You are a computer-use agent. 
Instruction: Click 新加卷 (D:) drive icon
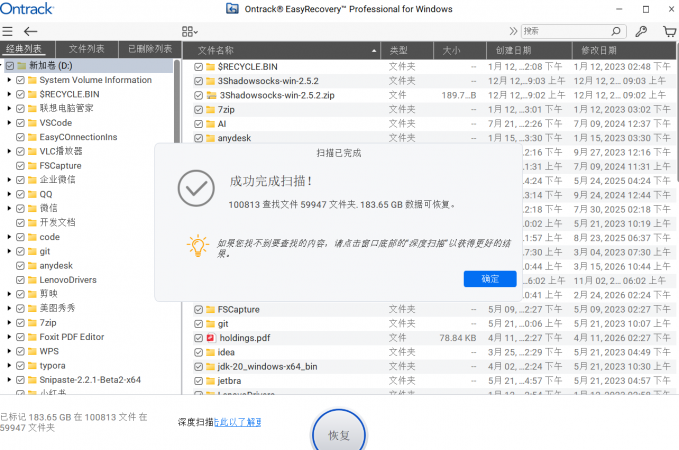point(22,66)
